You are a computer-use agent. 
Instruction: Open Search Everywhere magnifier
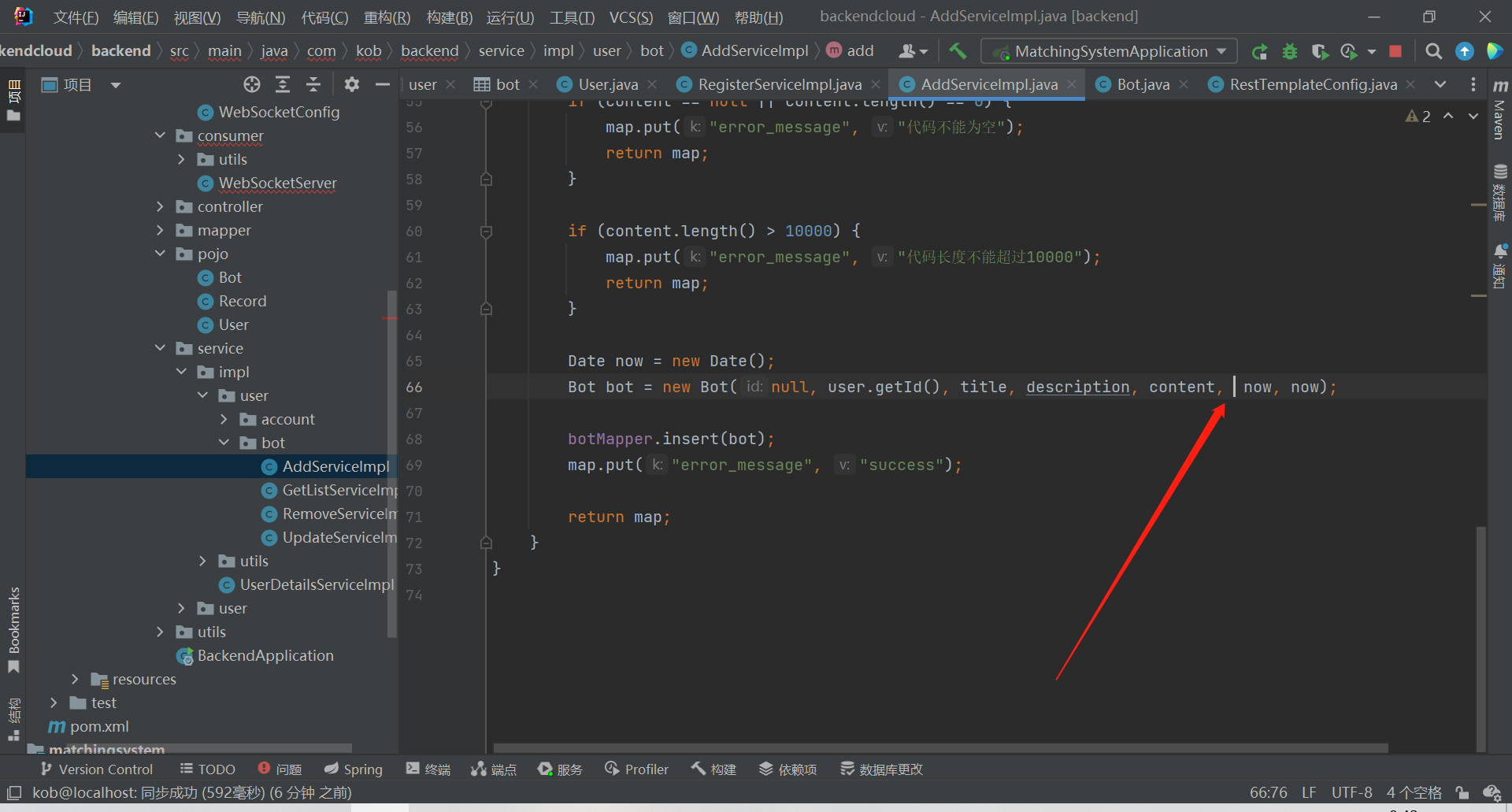pos(1434,51)
